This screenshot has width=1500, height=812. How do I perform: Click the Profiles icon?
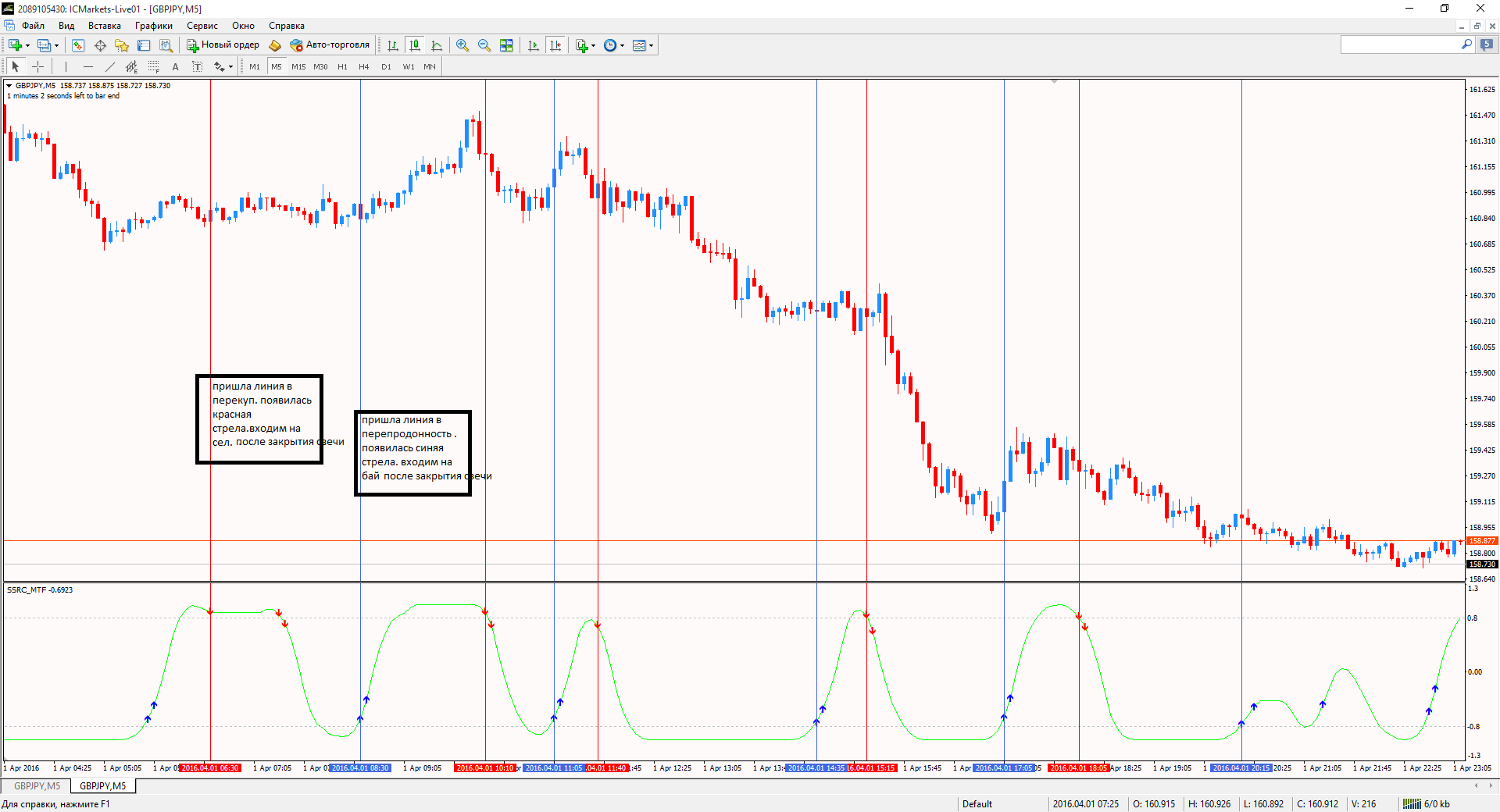pos(44,45)
